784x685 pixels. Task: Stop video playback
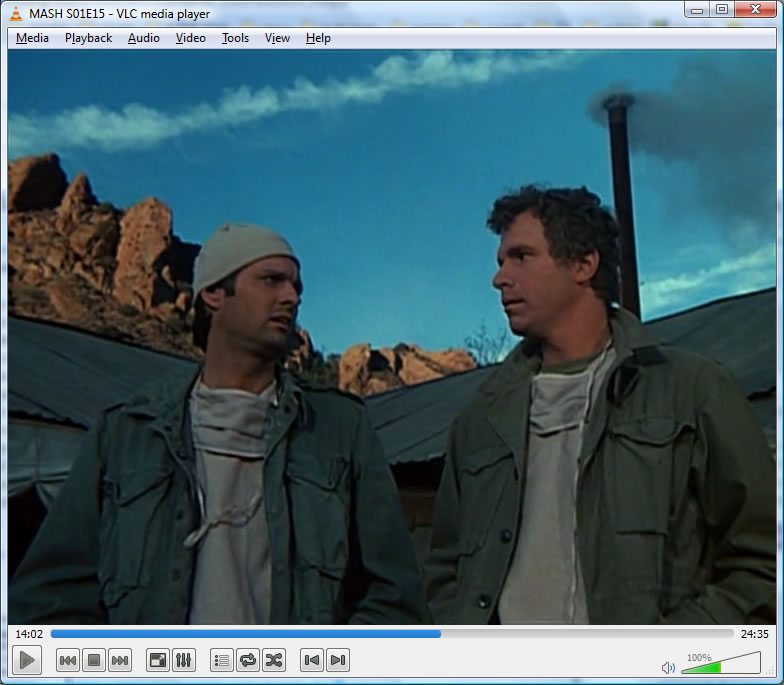pos(94,660)
